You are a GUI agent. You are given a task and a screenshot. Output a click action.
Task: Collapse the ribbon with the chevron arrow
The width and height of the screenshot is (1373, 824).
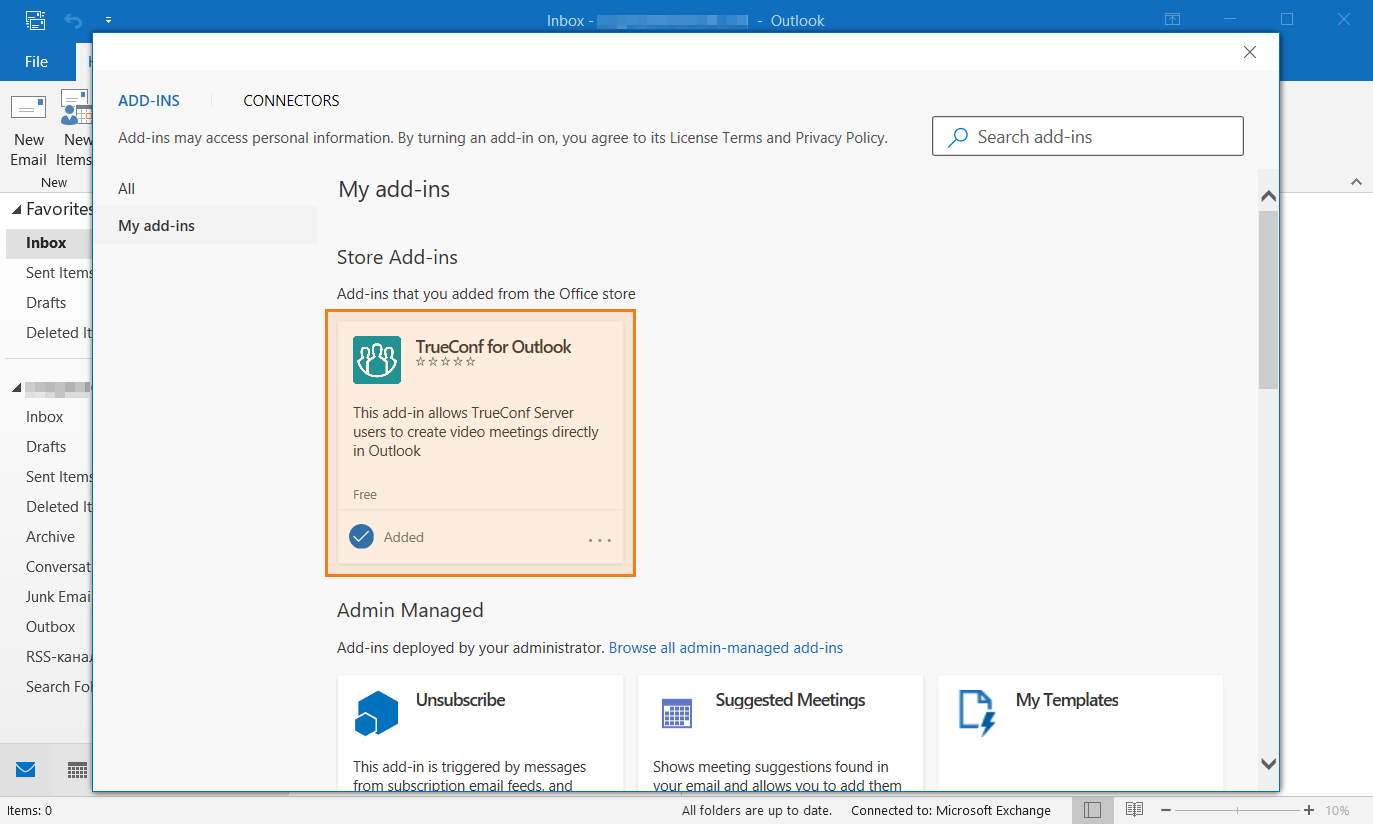pos(1356,182)
